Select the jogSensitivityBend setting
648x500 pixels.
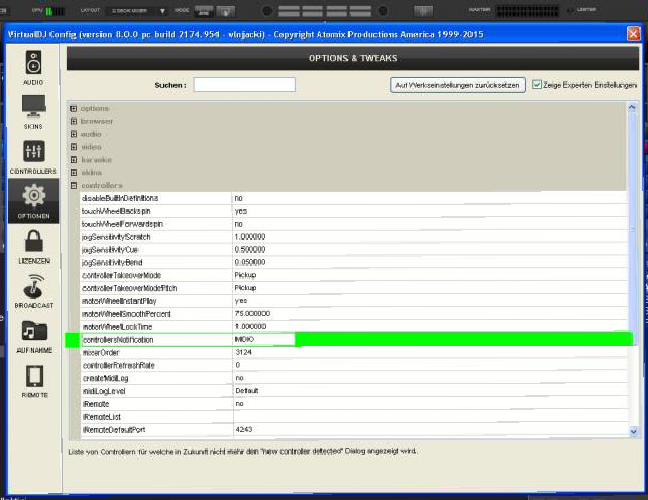tap(354, 262)
